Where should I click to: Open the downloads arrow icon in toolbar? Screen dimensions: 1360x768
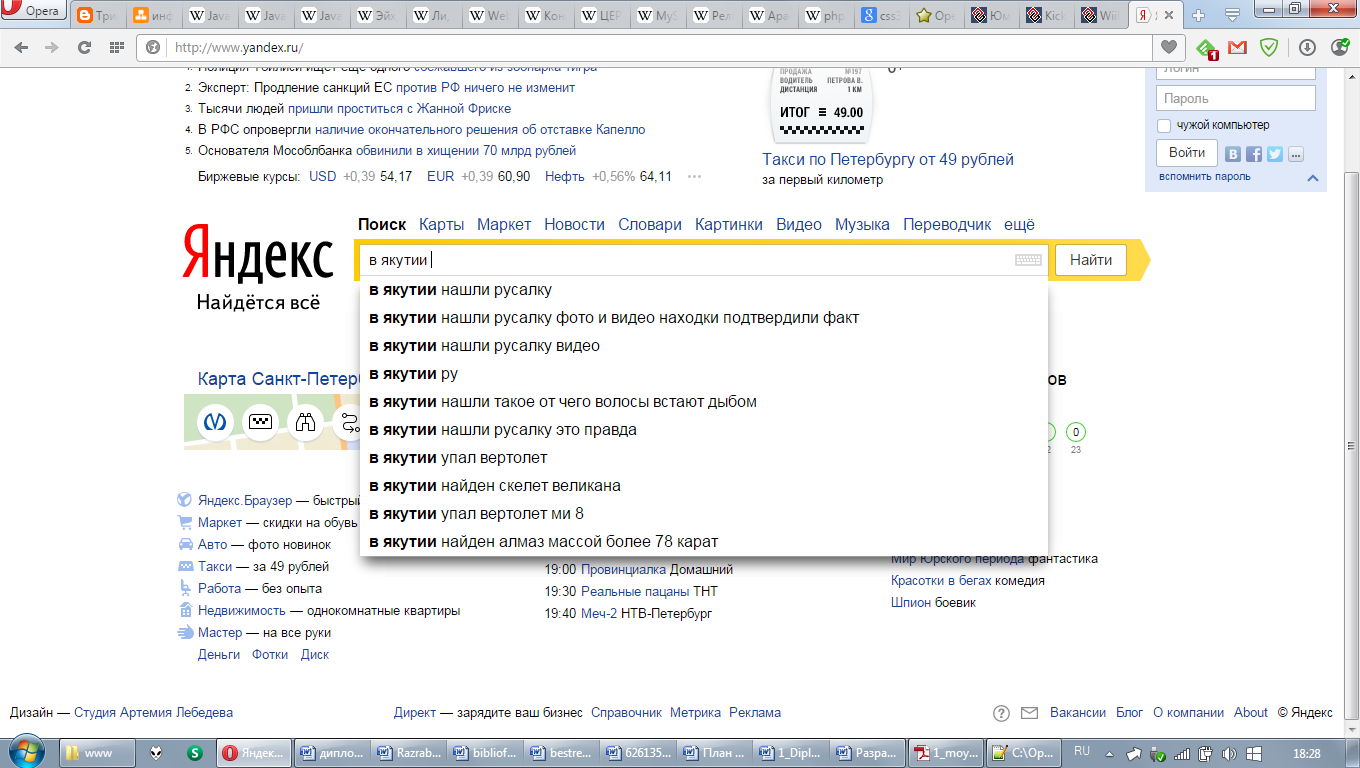pyautogui.click(x=1307, y=47)
